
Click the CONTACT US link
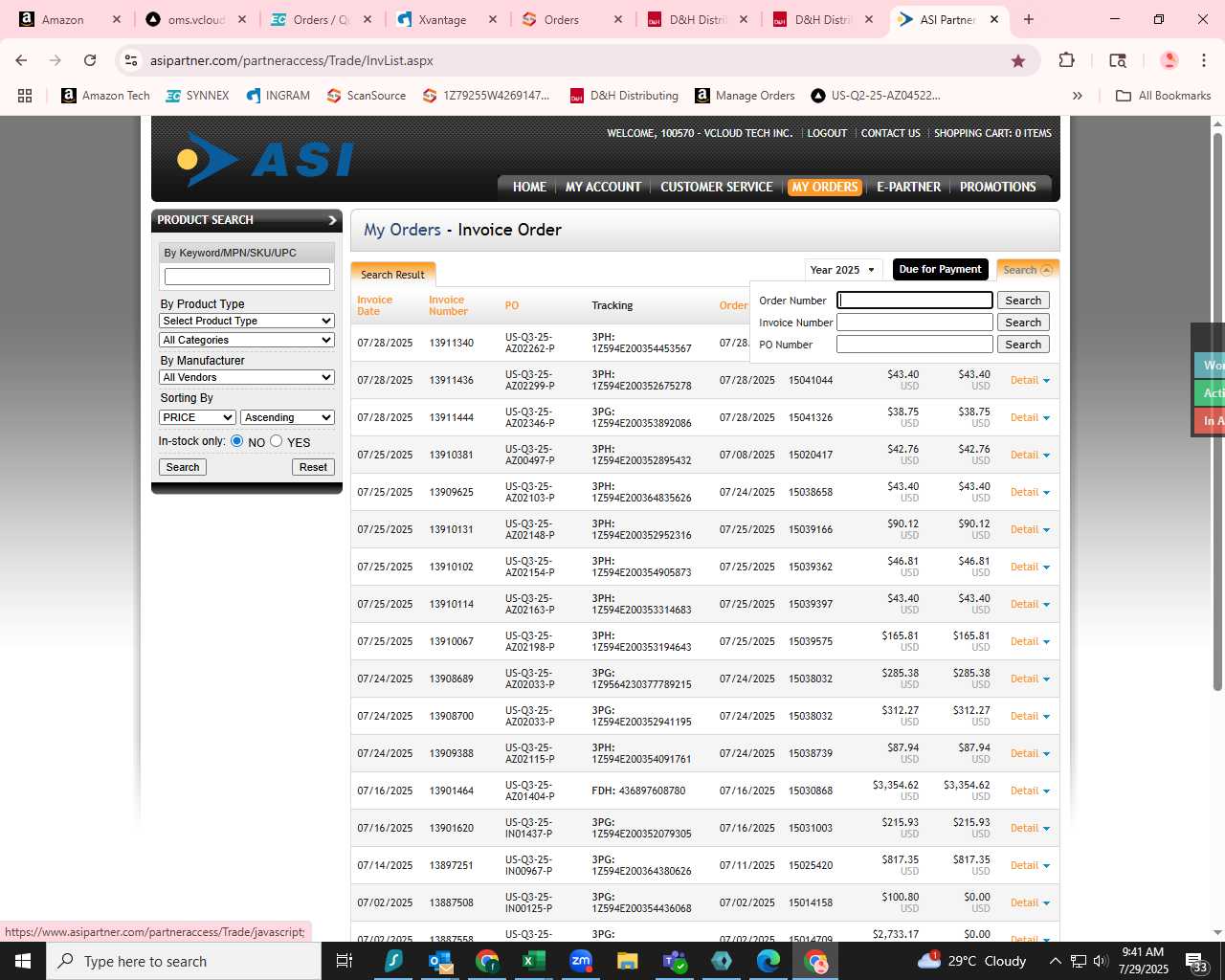coord(891,133)
